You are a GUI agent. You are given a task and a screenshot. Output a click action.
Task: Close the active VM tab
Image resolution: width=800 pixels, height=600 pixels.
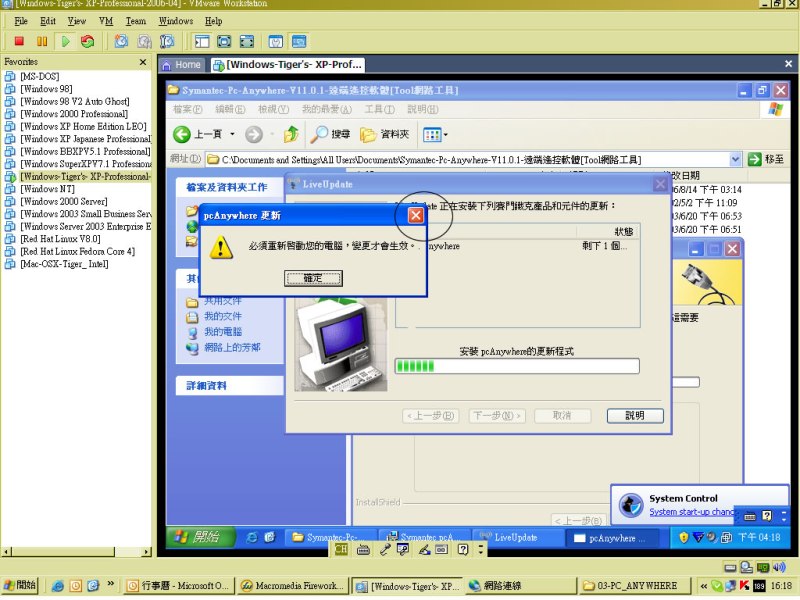tap(788, 64)
